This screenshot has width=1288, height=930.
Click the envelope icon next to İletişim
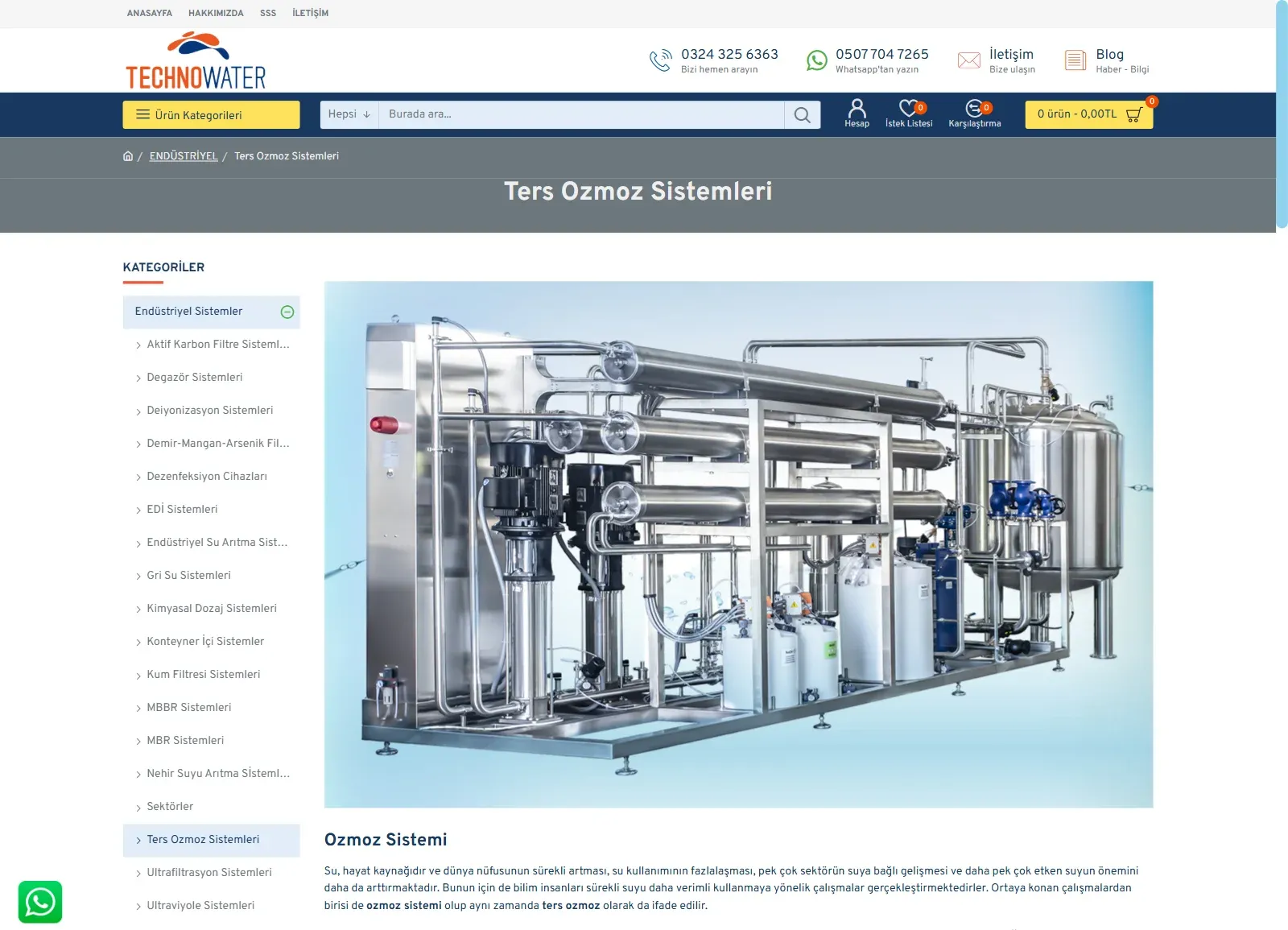(968, 60)
